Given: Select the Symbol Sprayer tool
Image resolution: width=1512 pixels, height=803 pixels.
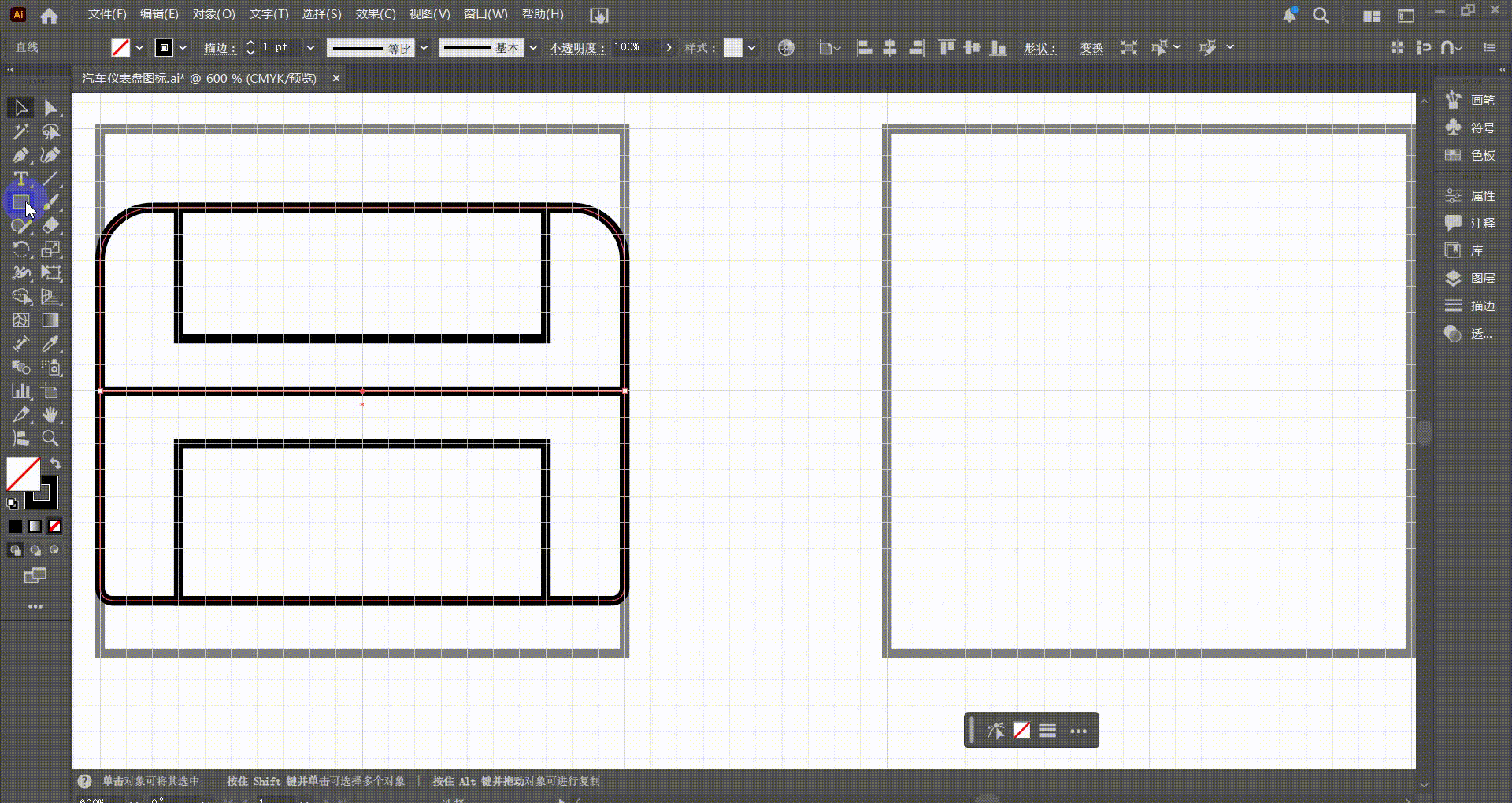Looking at the screenshot, I should click(x=50, y=368).
